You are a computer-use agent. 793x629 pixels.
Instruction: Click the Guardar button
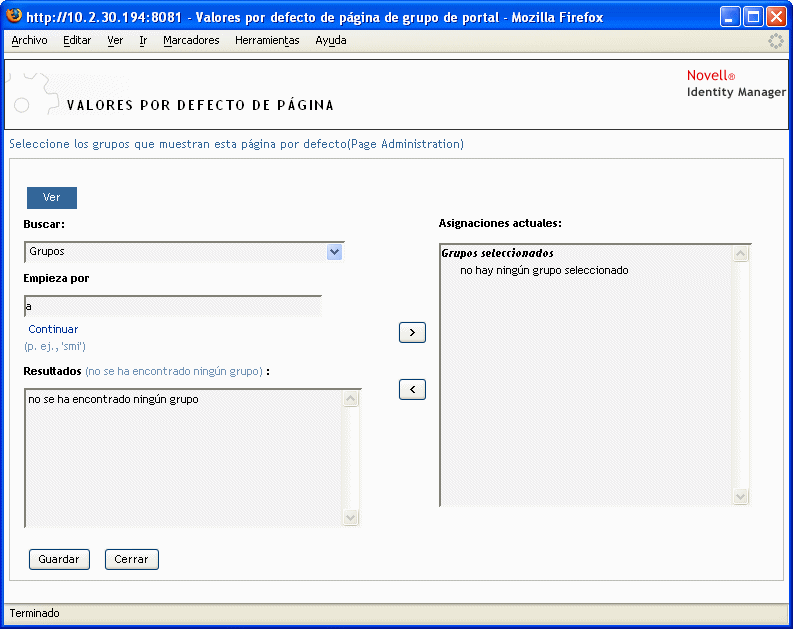(x=59, y=559)
